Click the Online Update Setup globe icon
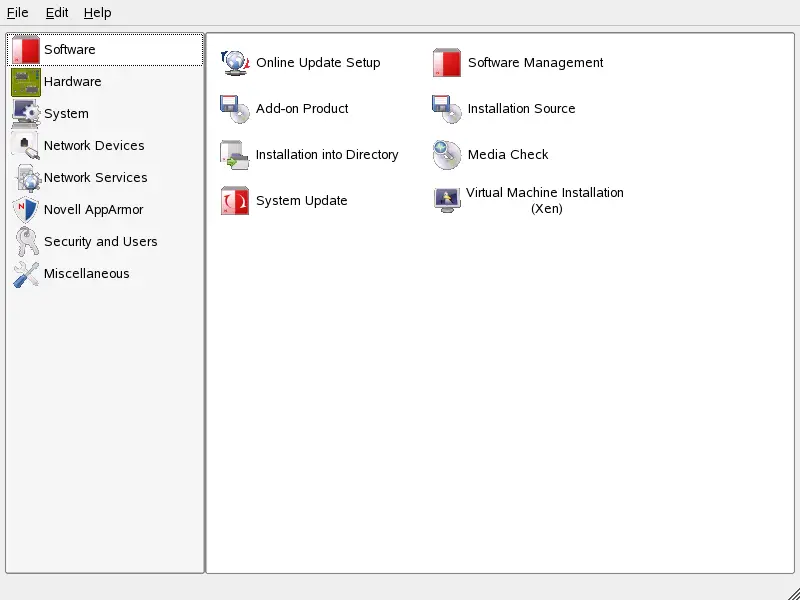Viewport: 800px width, 600px height. (234, 63)
